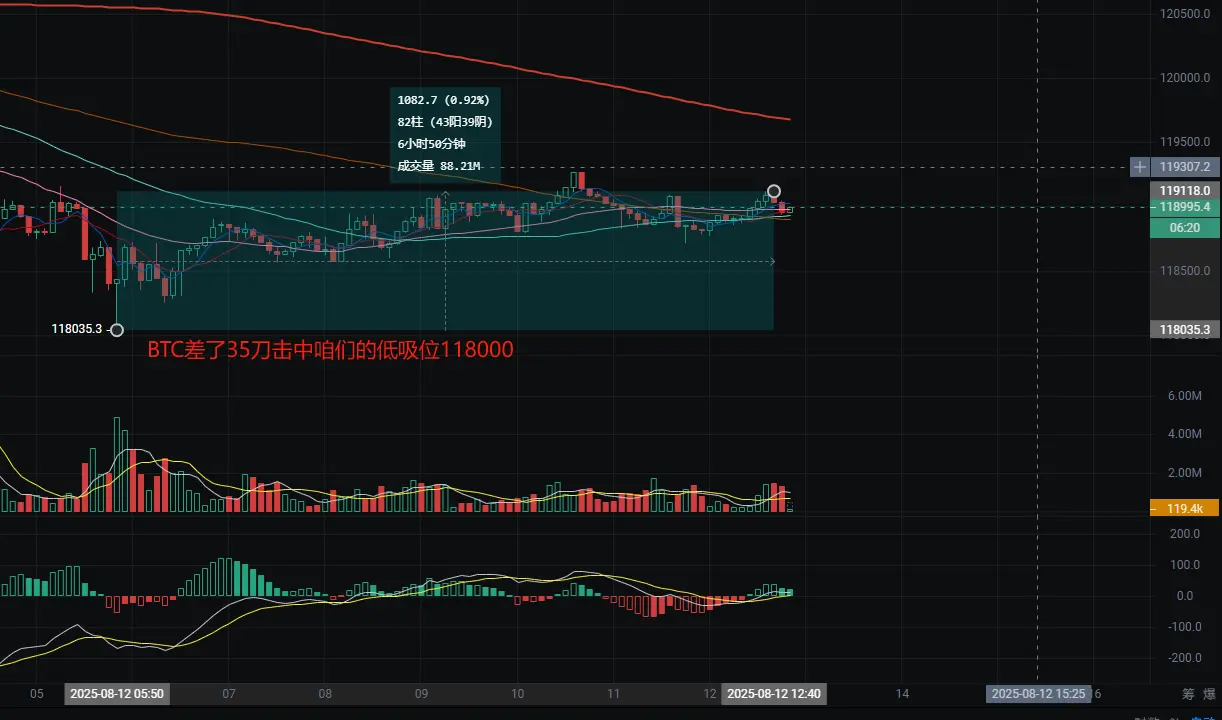1222x720 pixels.
Task: Click the 爆 liquidation button
Action: click(1209, 693)
